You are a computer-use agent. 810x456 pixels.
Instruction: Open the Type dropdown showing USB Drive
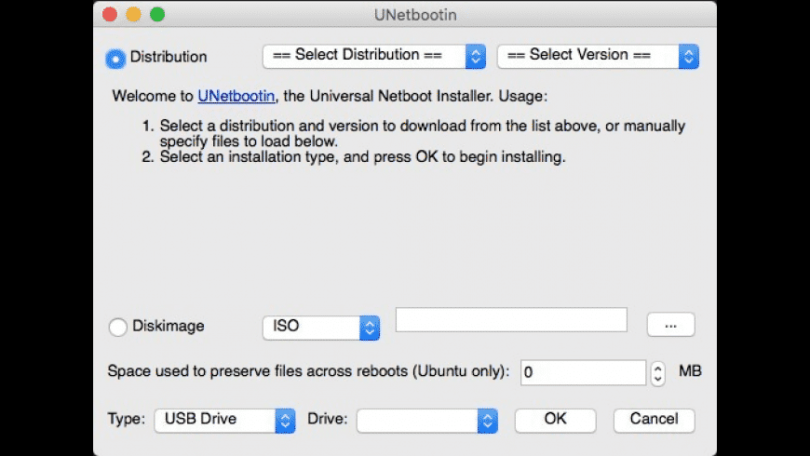tap(225, 420)
